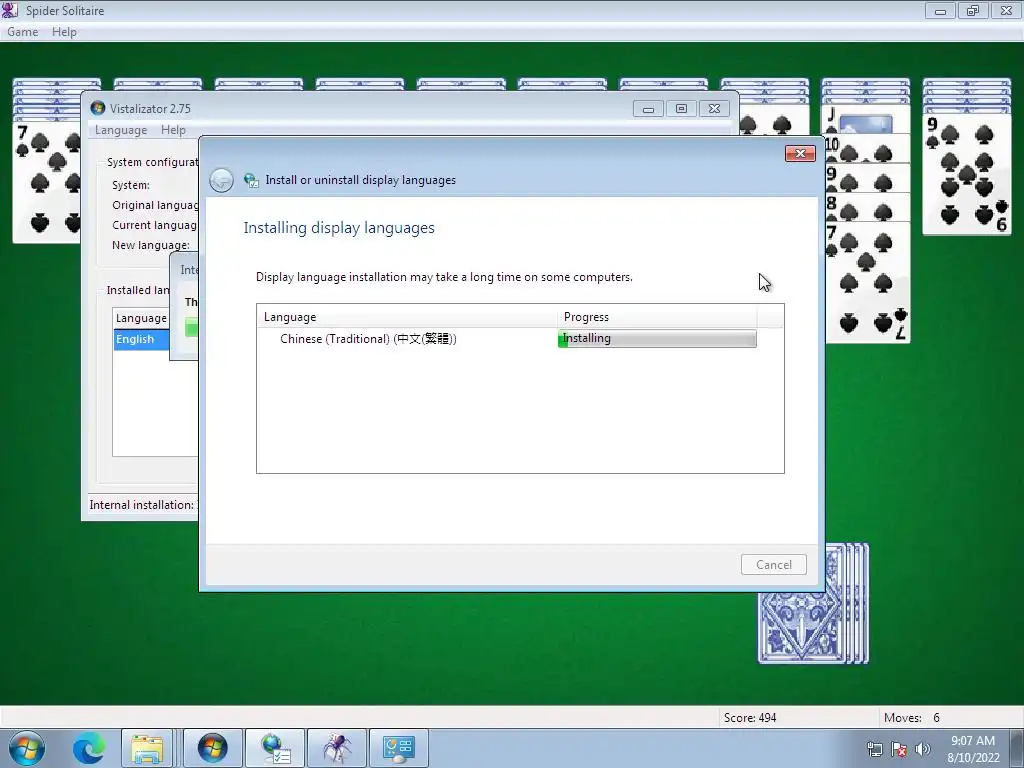
Task: Minimize the Vistalizator window
Action: point(648,108)
